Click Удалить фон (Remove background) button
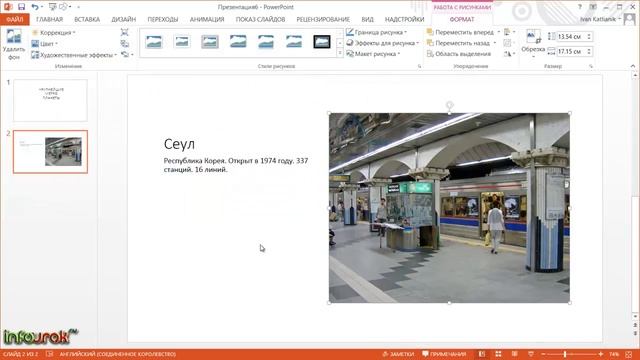 [x=14, y=45]
